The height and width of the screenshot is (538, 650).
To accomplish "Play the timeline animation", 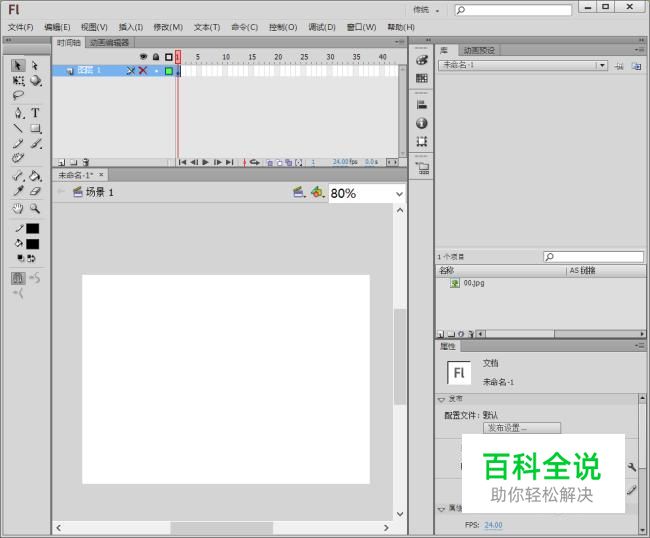I will point(206,162).
